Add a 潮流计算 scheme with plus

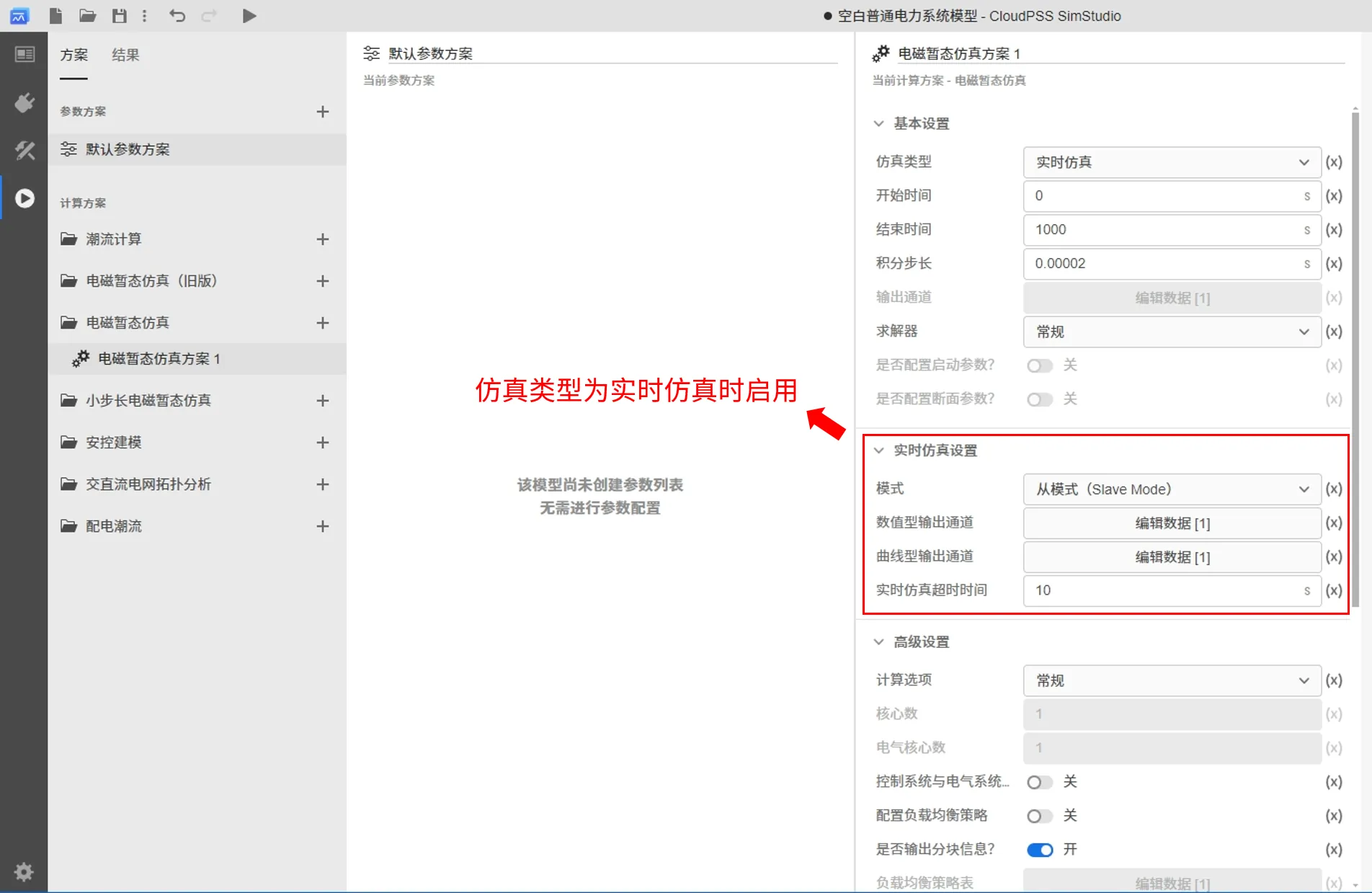323,239
